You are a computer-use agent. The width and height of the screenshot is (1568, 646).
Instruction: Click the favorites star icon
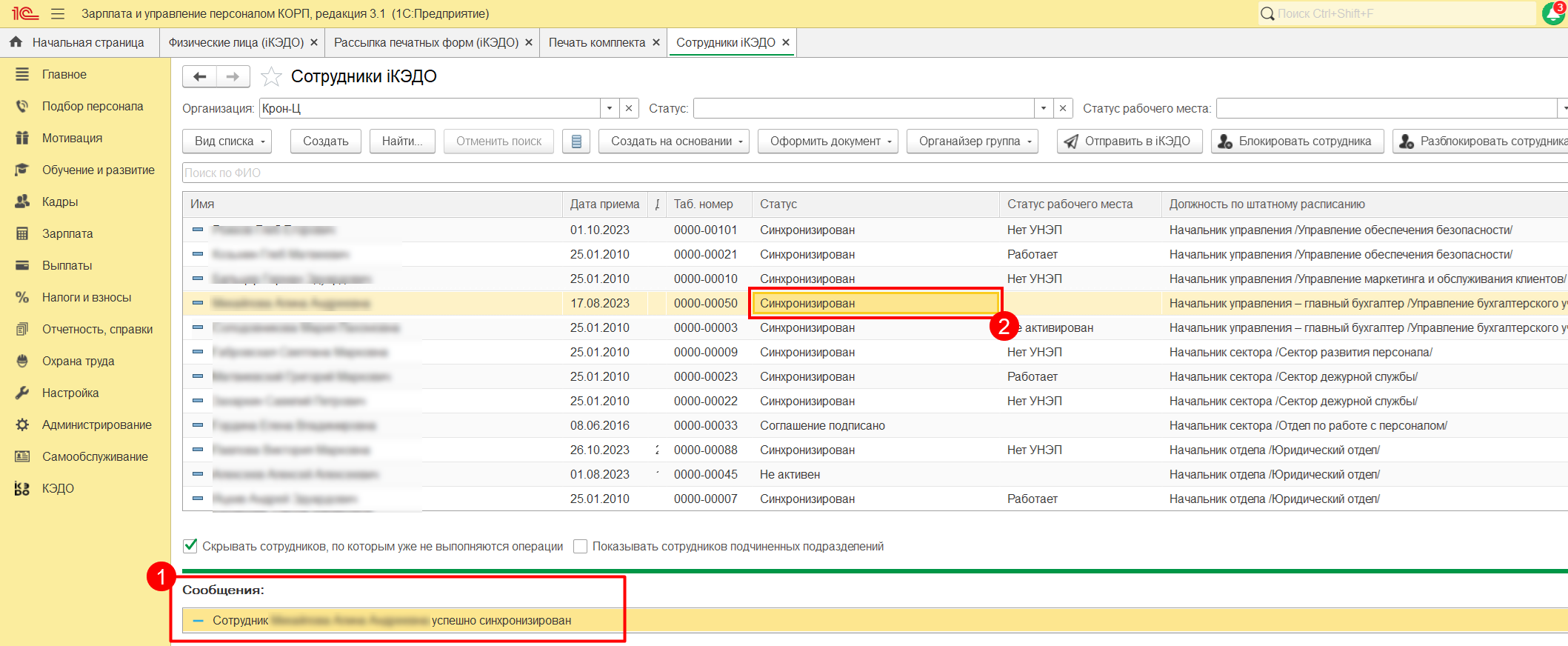coord(272,76)
